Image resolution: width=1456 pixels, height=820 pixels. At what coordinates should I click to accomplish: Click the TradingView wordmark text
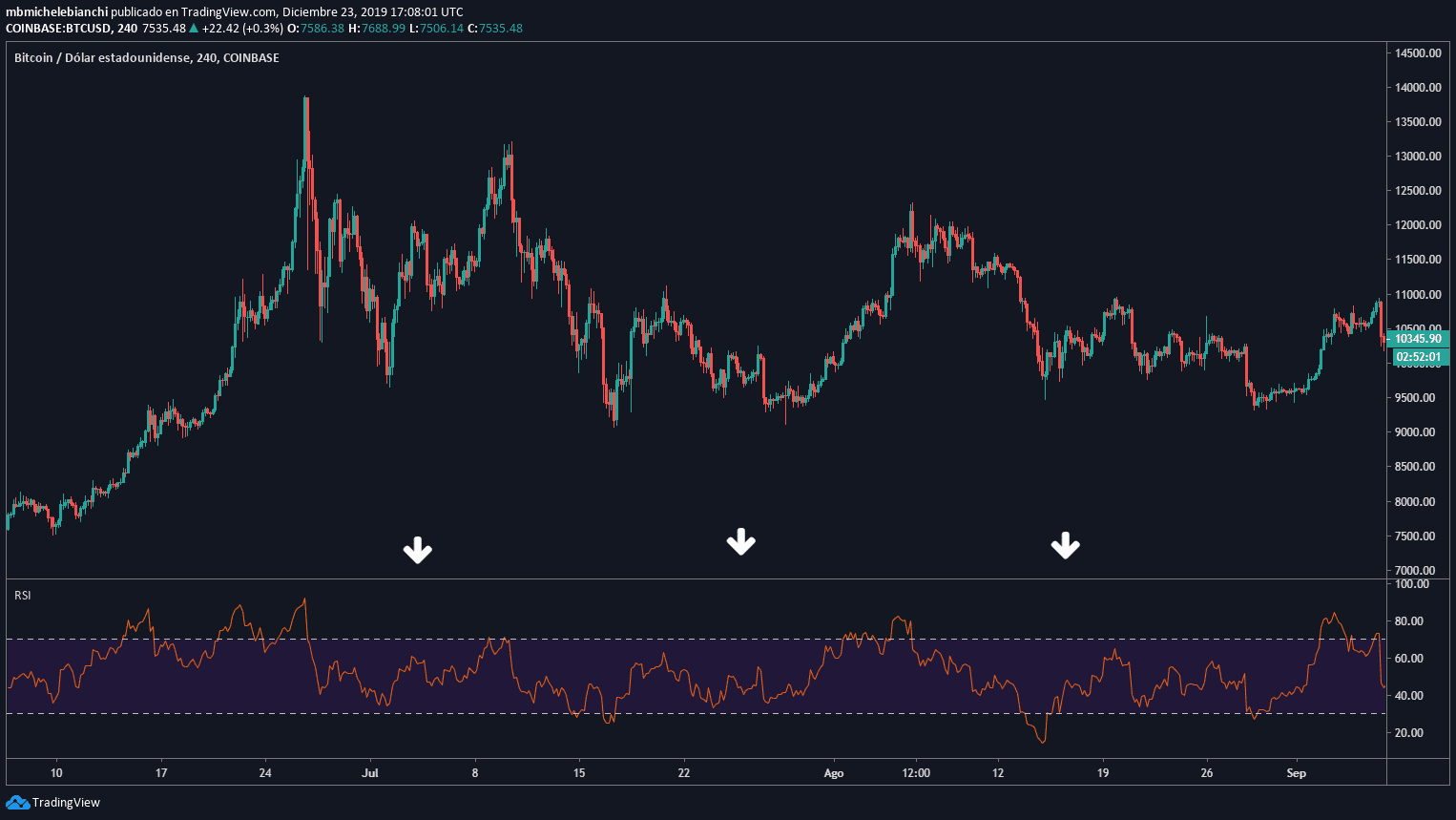[x=66, y=803]
